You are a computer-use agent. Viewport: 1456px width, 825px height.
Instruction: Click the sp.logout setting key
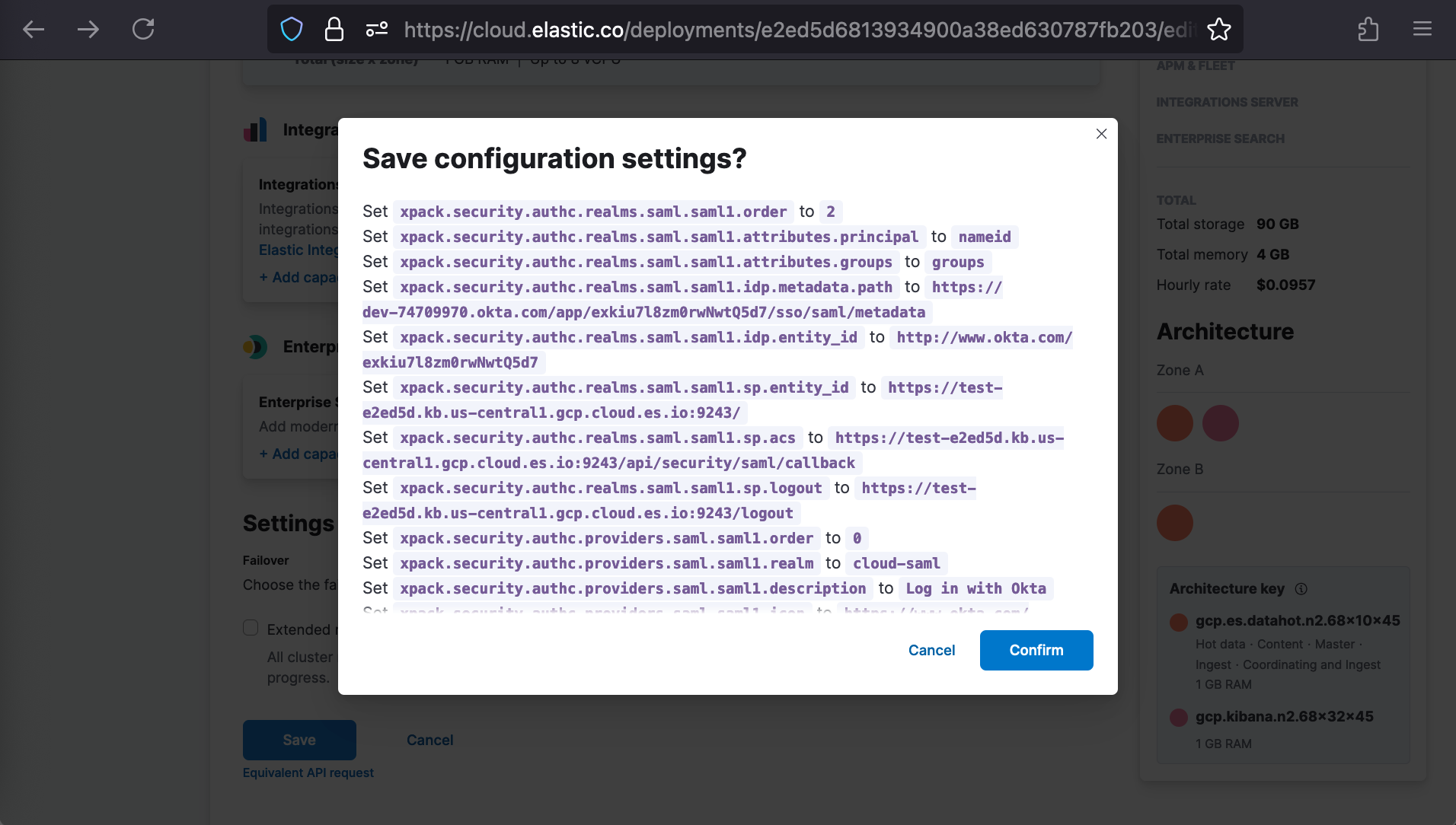click(x=611, y=488)
